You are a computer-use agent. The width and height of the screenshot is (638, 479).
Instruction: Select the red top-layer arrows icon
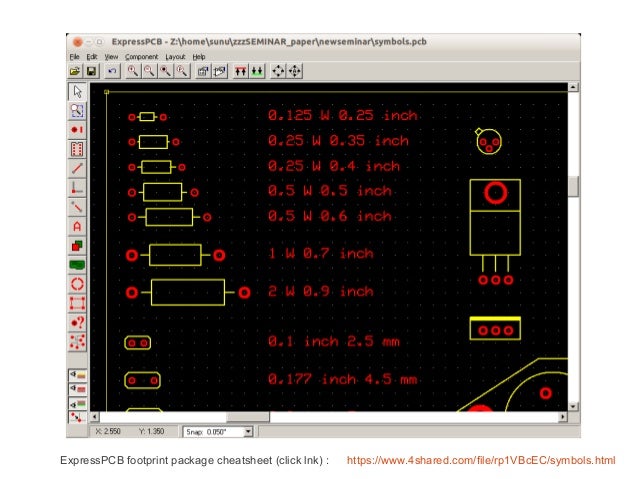(x=240, y=71)
